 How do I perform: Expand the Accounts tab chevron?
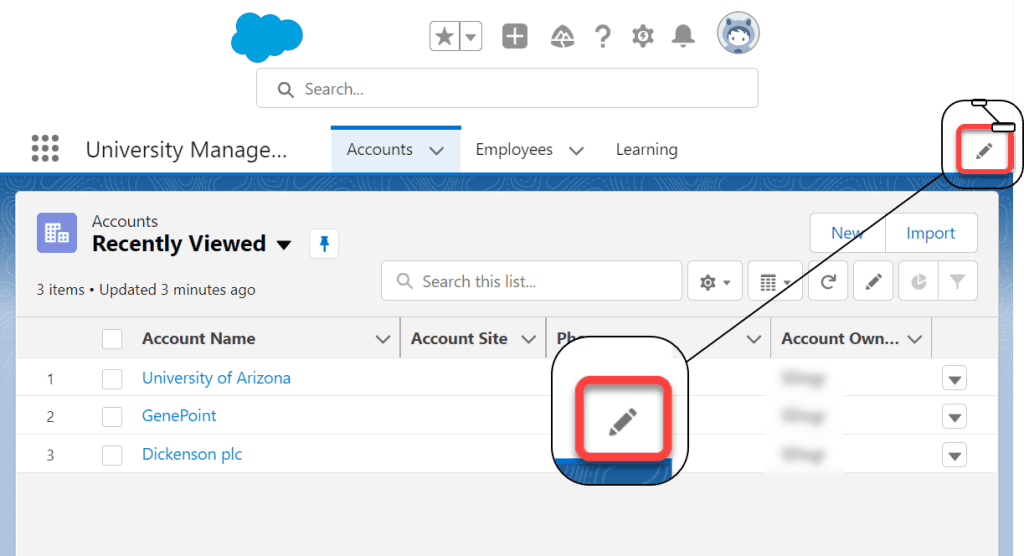[437, 150]
